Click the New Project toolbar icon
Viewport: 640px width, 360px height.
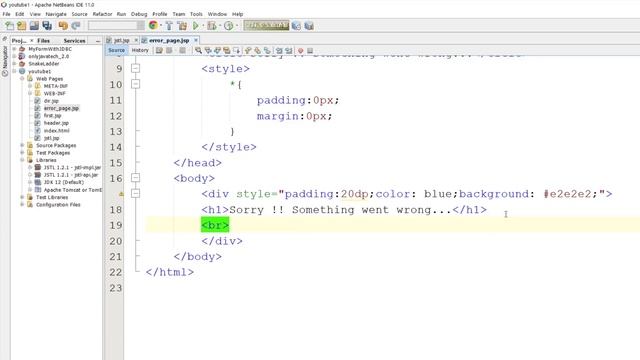(x=22, y=26)
